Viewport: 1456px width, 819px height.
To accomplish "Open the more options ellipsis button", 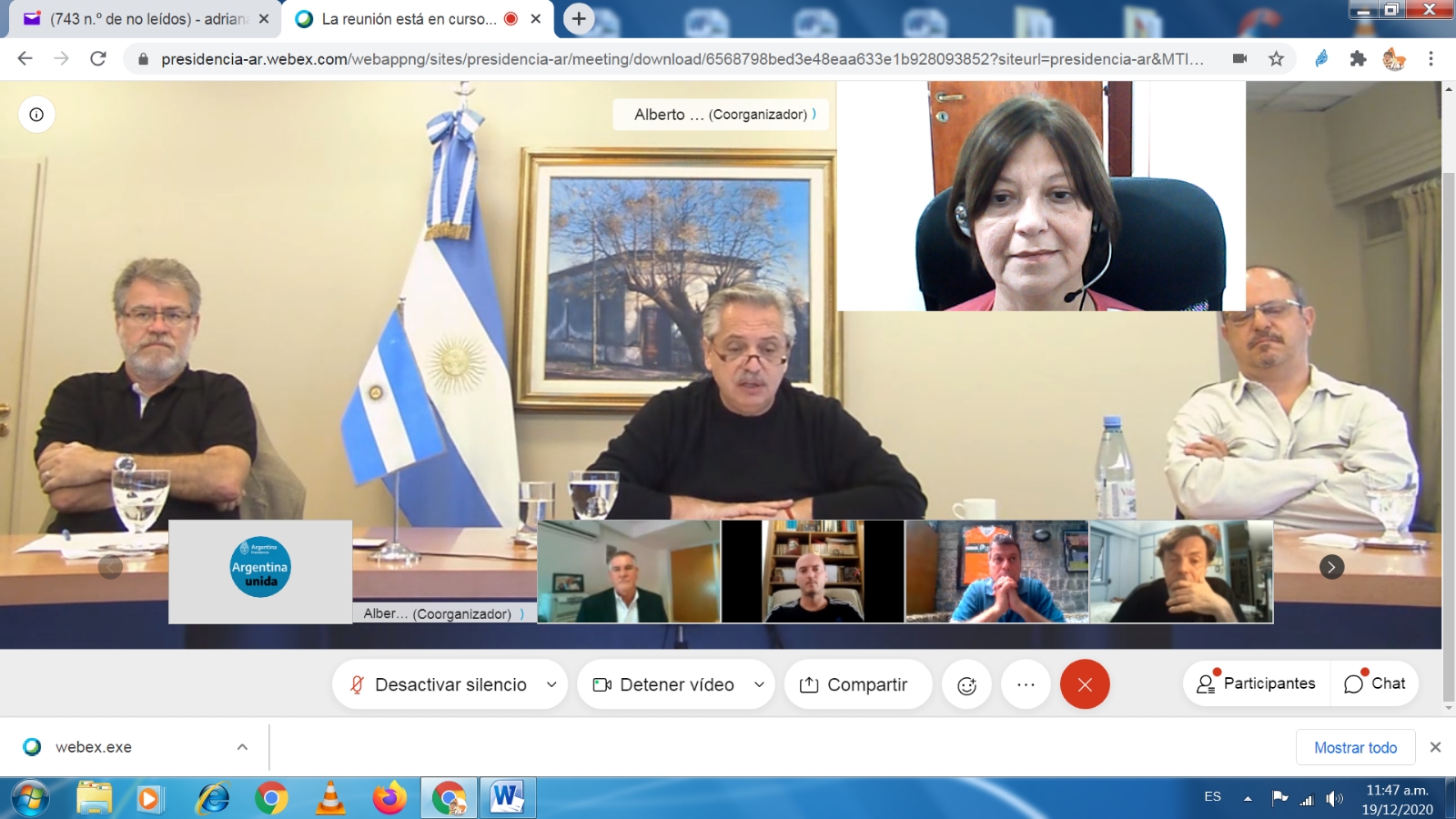I will (x=1026, y=685).
